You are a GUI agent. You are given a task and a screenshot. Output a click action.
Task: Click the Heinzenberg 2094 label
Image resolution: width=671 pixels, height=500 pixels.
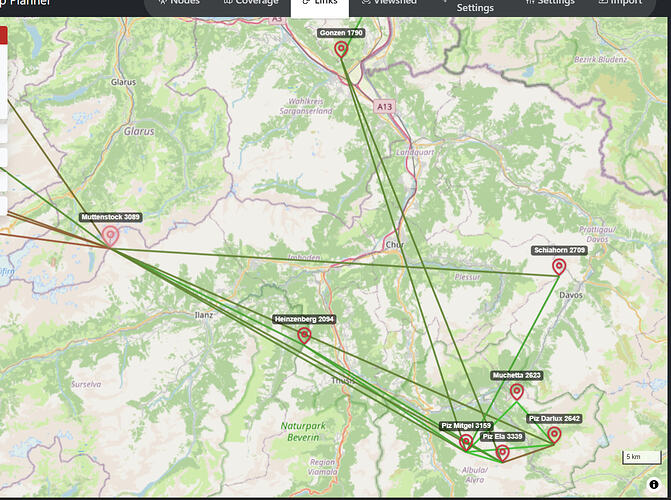pyautogui.click(x=304, y=319)
